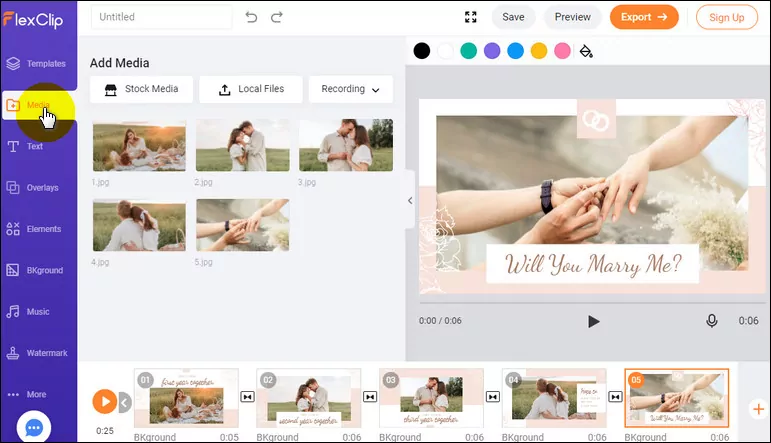Image resolution: width=771 pixels, height=443 pixels.
Task: Select storyboard scene 03
Action: pyautogui.click(x=431, y=398)
